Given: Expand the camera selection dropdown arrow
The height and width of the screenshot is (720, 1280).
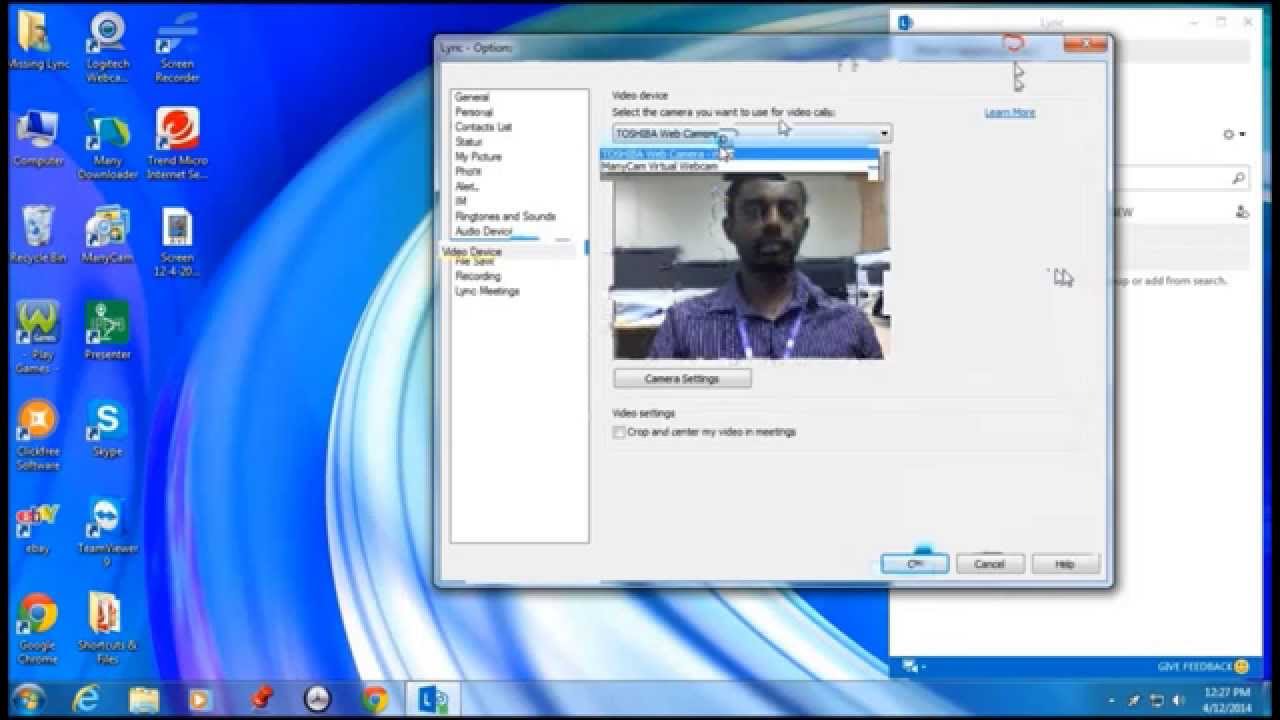Looking at the screenshot, I should tap(885, 133).
